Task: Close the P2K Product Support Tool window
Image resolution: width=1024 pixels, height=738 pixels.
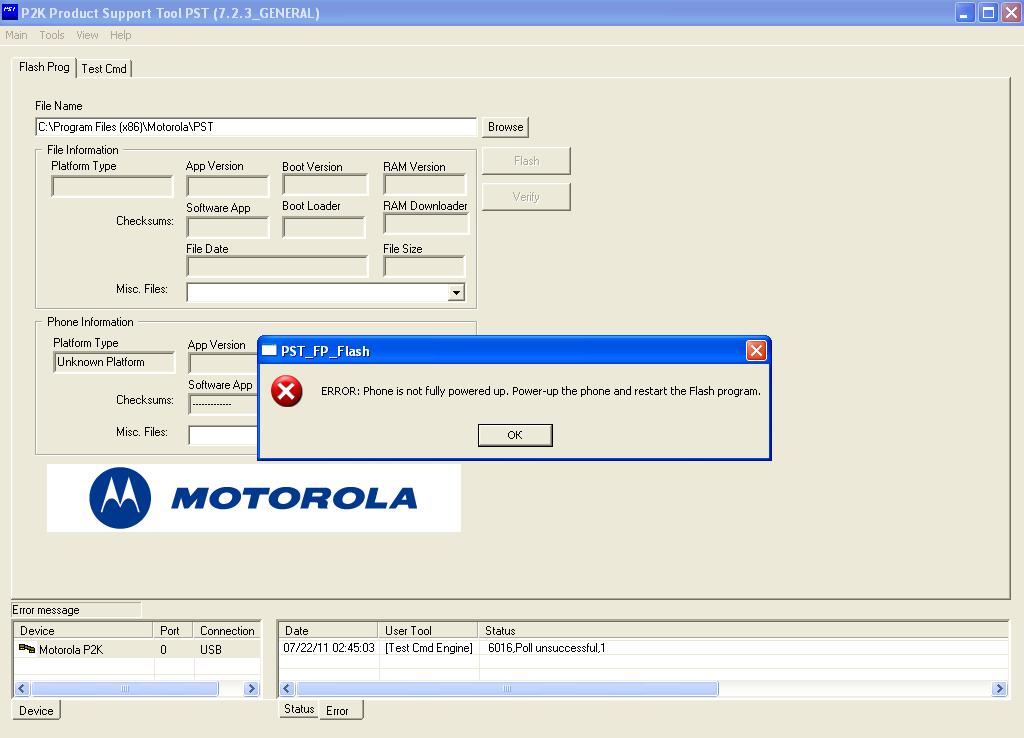Action: (1012, 12)
